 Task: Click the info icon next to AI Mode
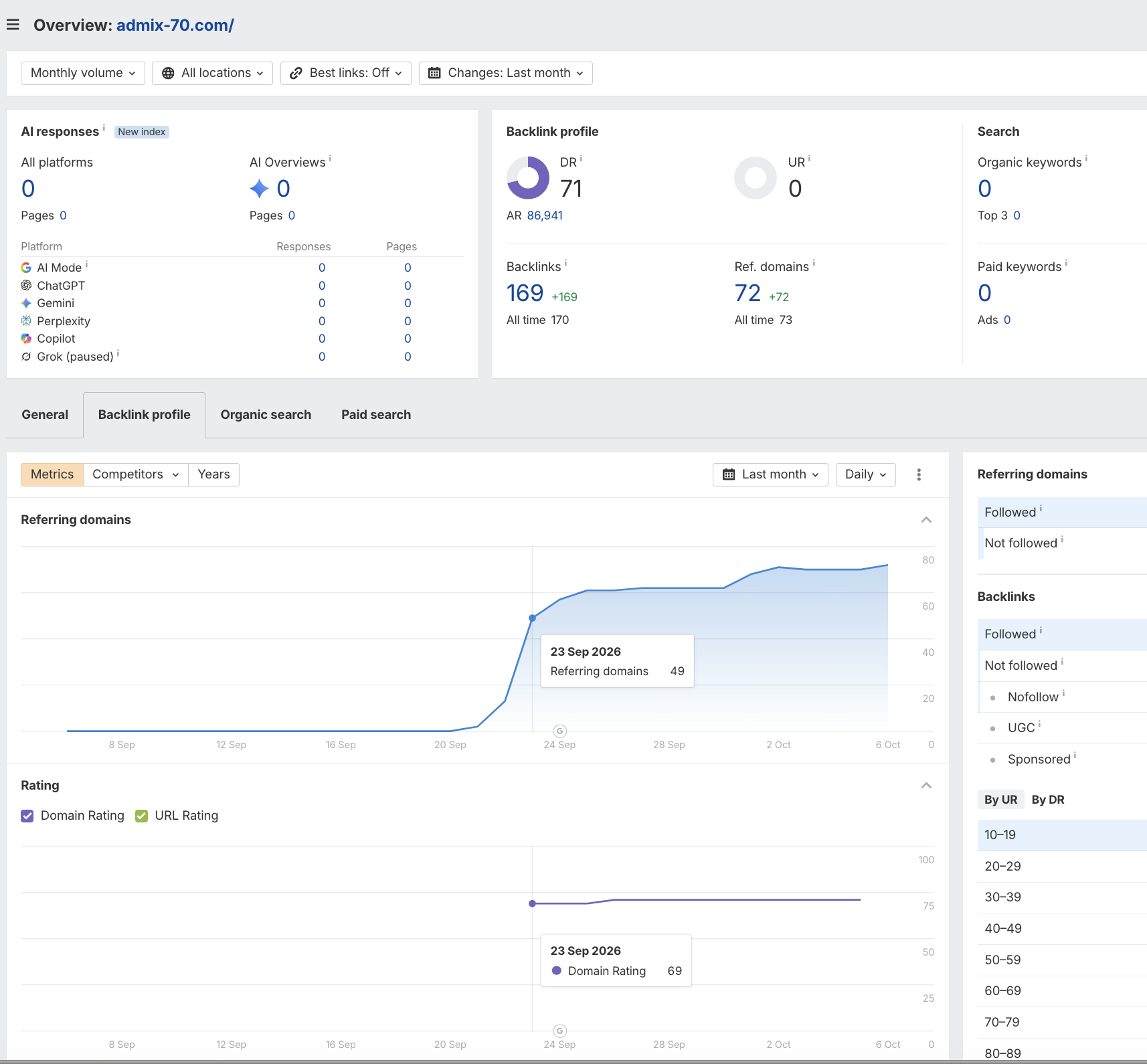point(86,264)
